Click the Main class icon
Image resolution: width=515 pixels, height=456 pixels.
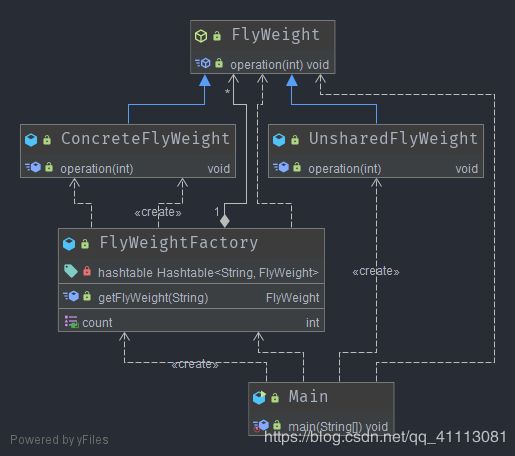(x=259, y=397)
